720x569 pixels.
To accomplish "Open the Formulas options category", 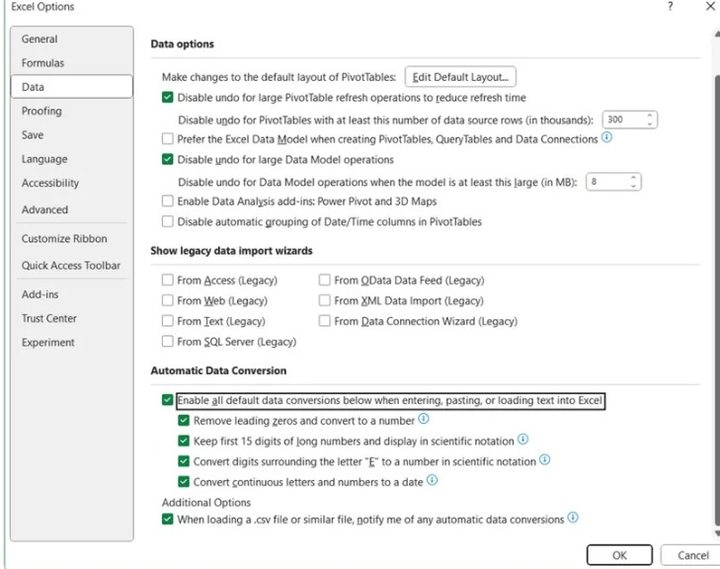I will click(x=43, y=63).
